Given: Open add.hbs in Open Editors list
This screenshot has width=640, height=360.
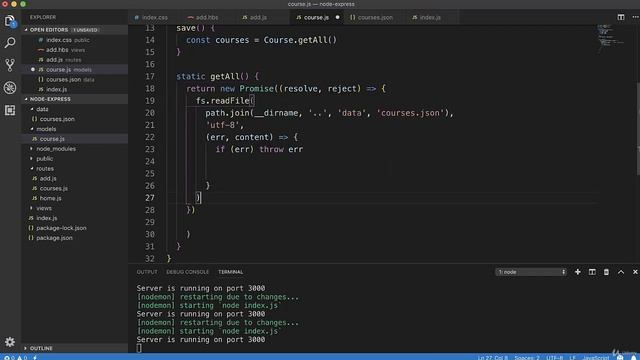Looking at the screenshot, I should 75,50.
